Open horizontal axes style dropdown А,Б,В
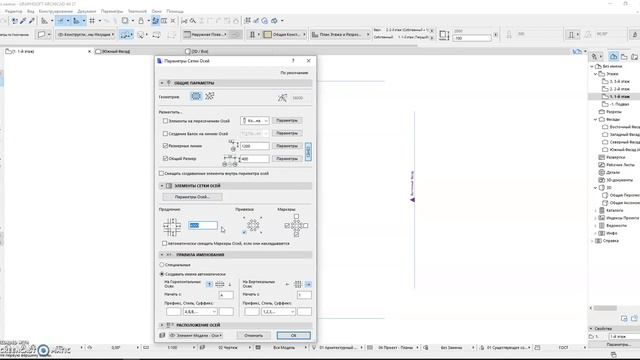Screen dimensions: 640x360 pos(200,312)
